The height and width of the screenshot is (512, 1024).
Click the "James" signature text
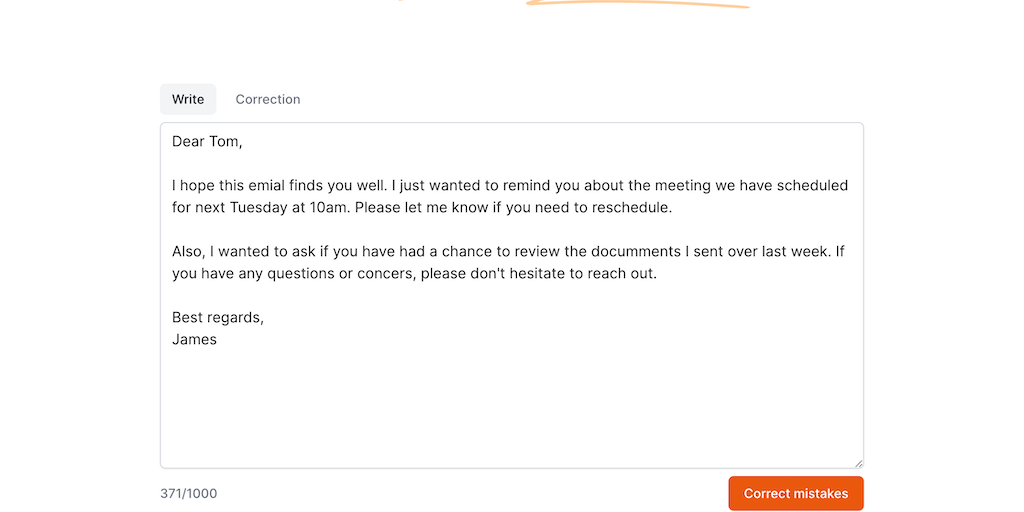194,340
